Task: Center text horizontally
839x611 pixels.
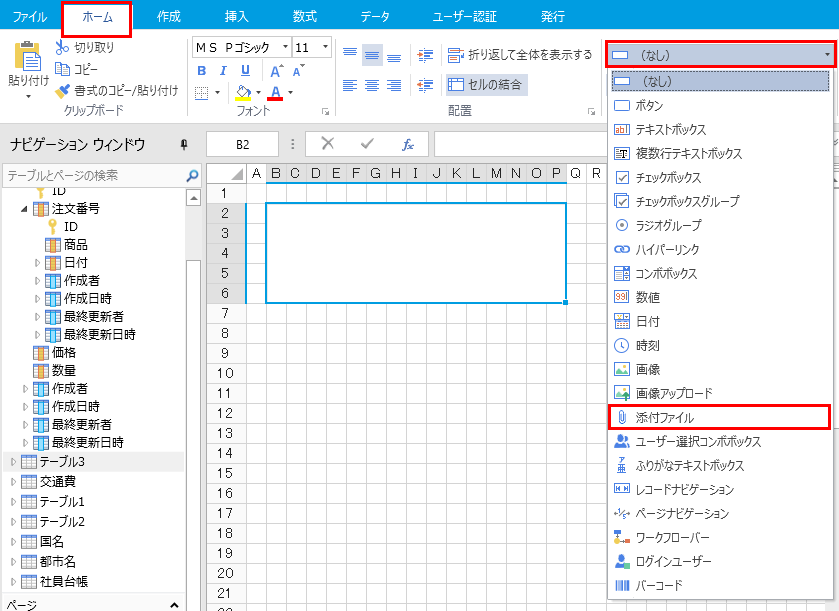Action: click(x=372, y=85)
